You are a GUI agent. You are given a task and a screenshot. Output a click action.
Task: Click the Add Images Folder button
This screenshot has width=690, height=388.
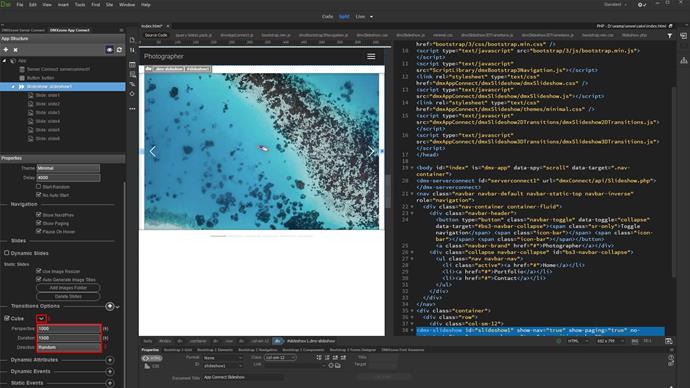(68, 288)
